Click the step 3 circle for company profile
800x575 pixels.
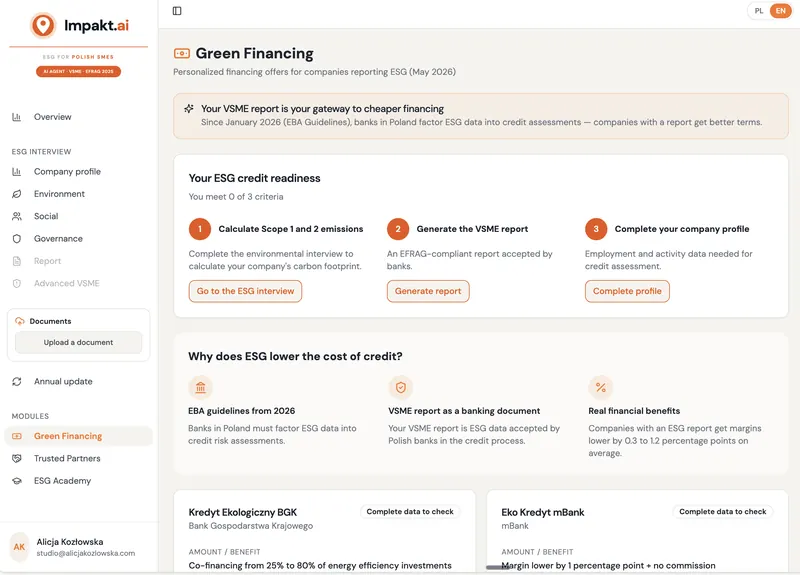[x=596, y=229]
